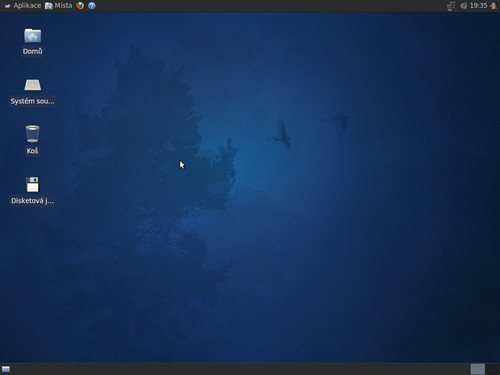The height and width of the screenshot is (375, 500).
Task: Click the network connection tray icon
Action: point(451,6)
